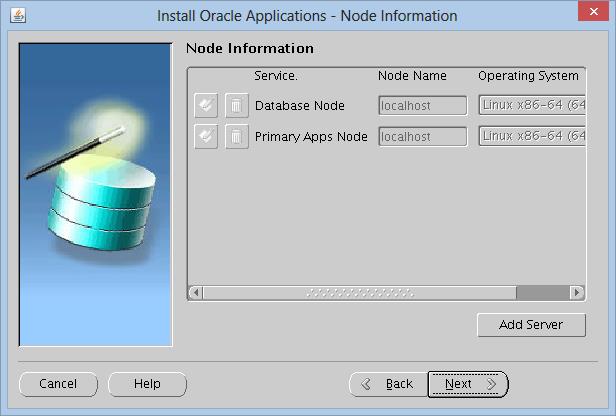Click the wizard database wand illustration

(x=96, y=194)
